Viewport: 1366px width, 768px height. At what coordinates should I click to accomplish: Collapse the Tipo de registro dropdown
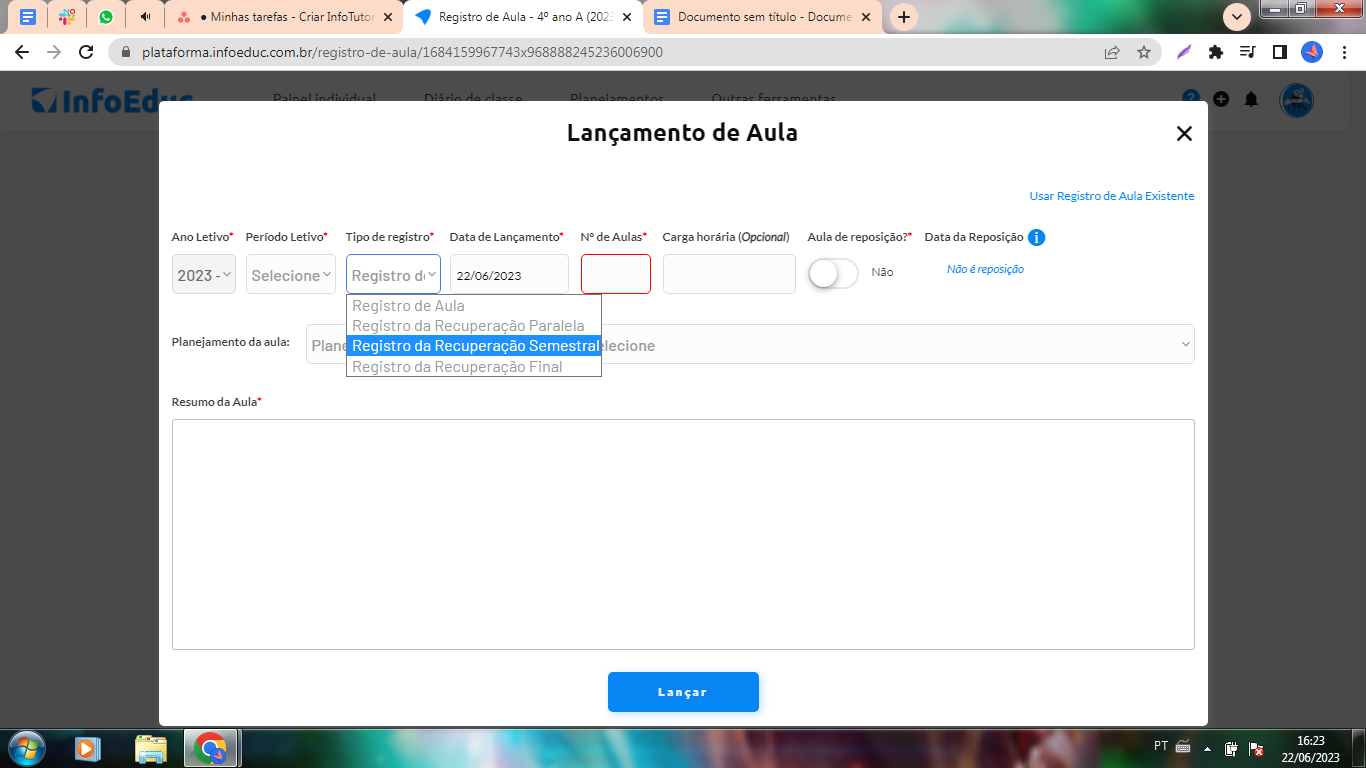tap(393, 274)
